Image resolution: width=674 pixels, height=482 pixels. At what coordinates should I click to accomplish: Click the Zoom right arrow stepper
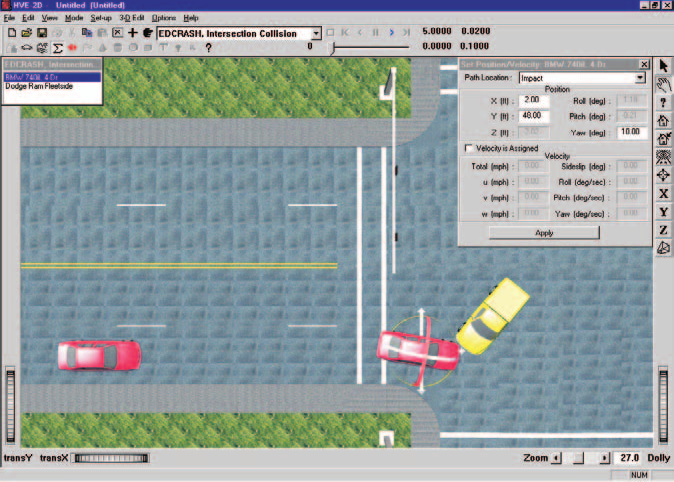tap(605, 458)
